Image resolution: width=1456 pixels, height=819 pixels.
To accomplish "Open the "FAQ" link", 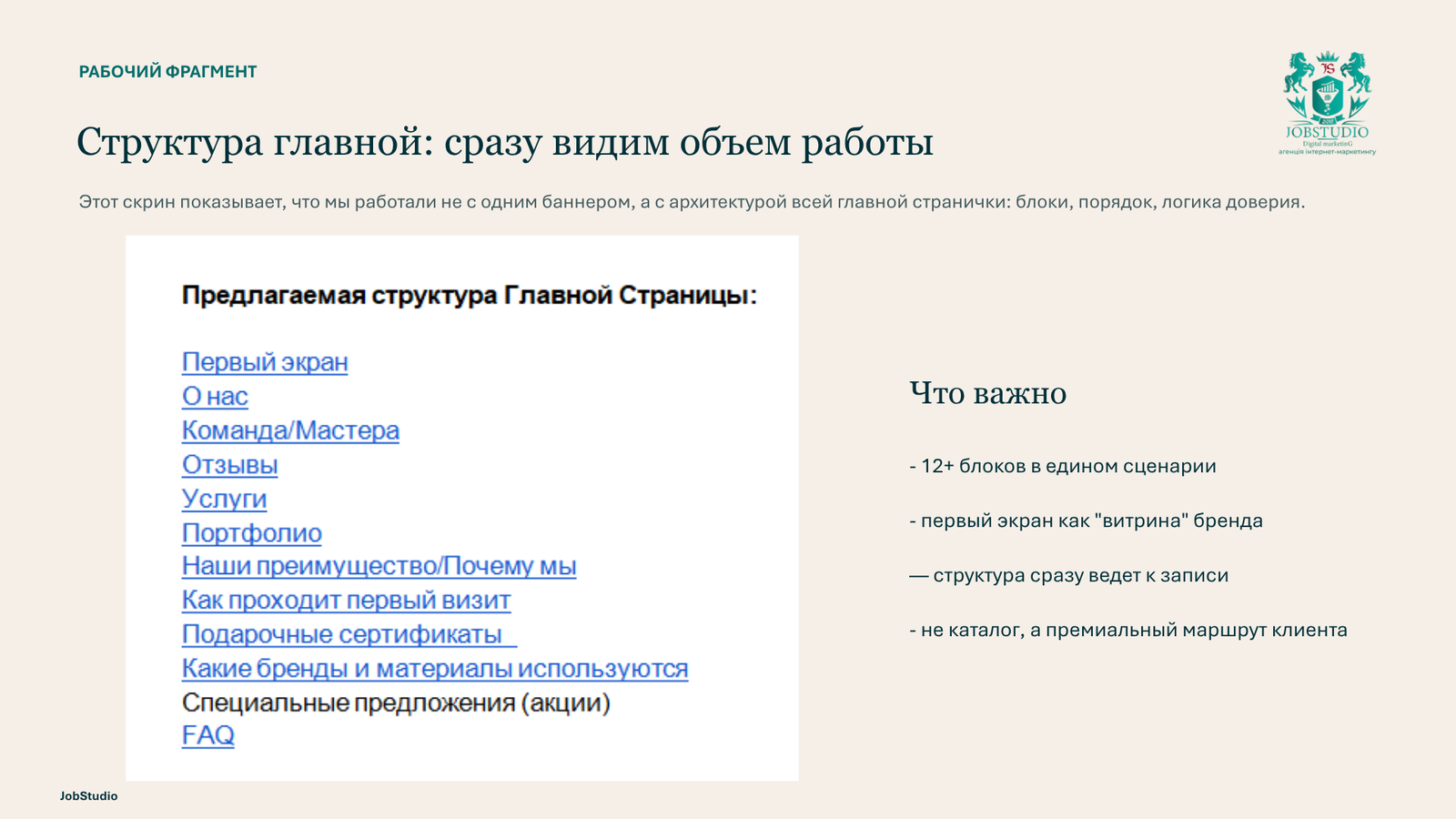I will [208, 735].
